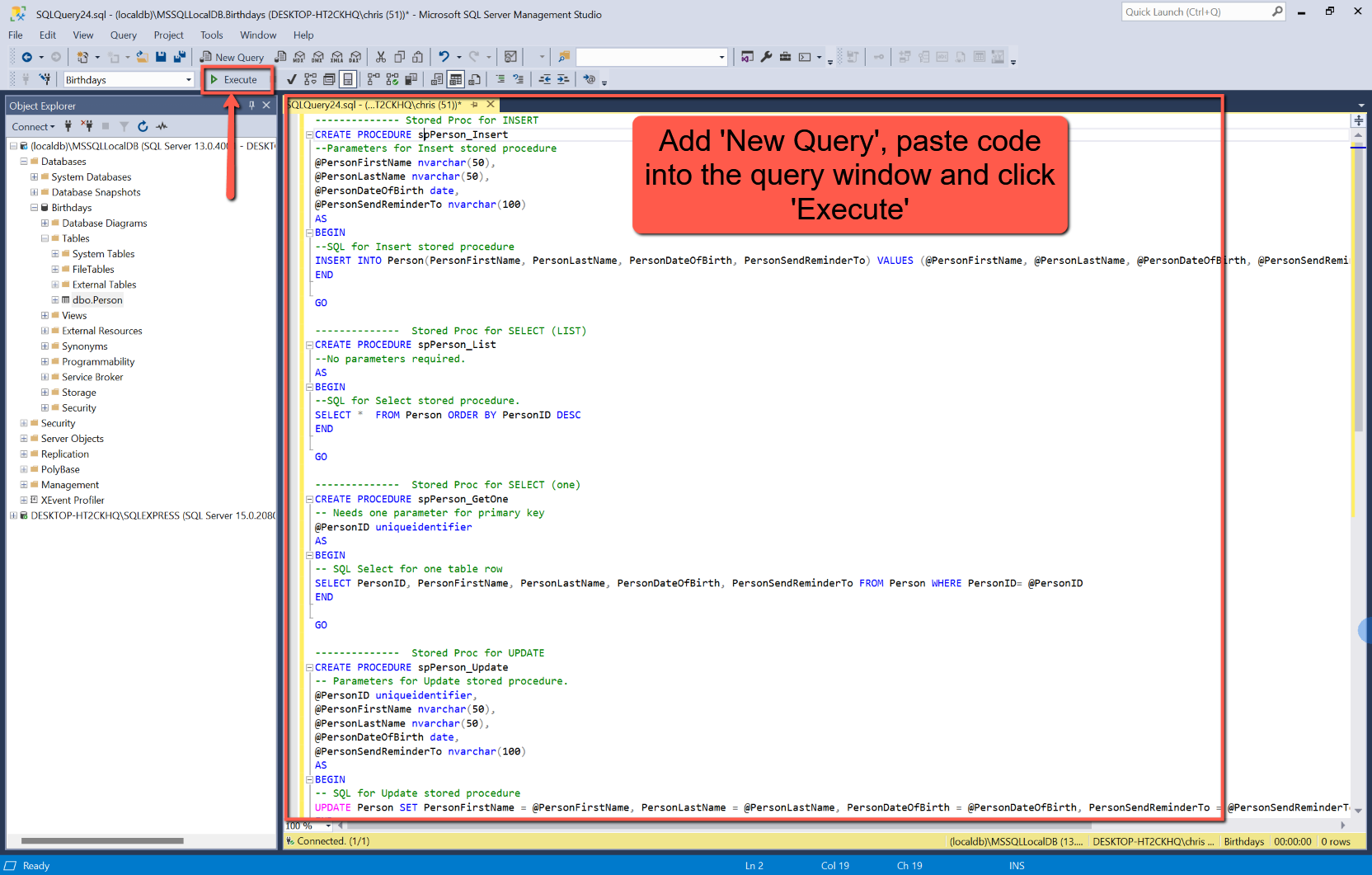Screen dimensions: 1372x875
Task: Refresh the Object Explorer tree
Action: 143,126
